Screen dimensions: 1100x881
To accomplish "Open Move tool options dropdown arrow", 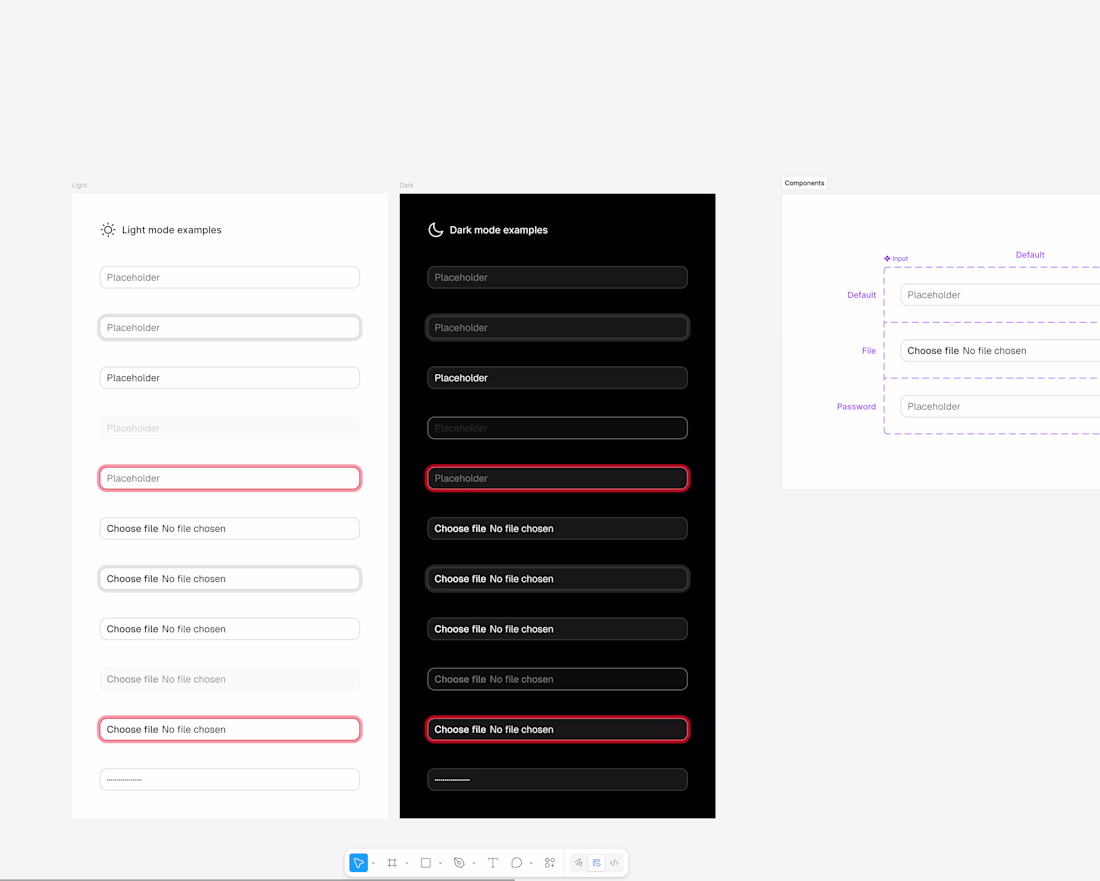I will pos(373,863).
